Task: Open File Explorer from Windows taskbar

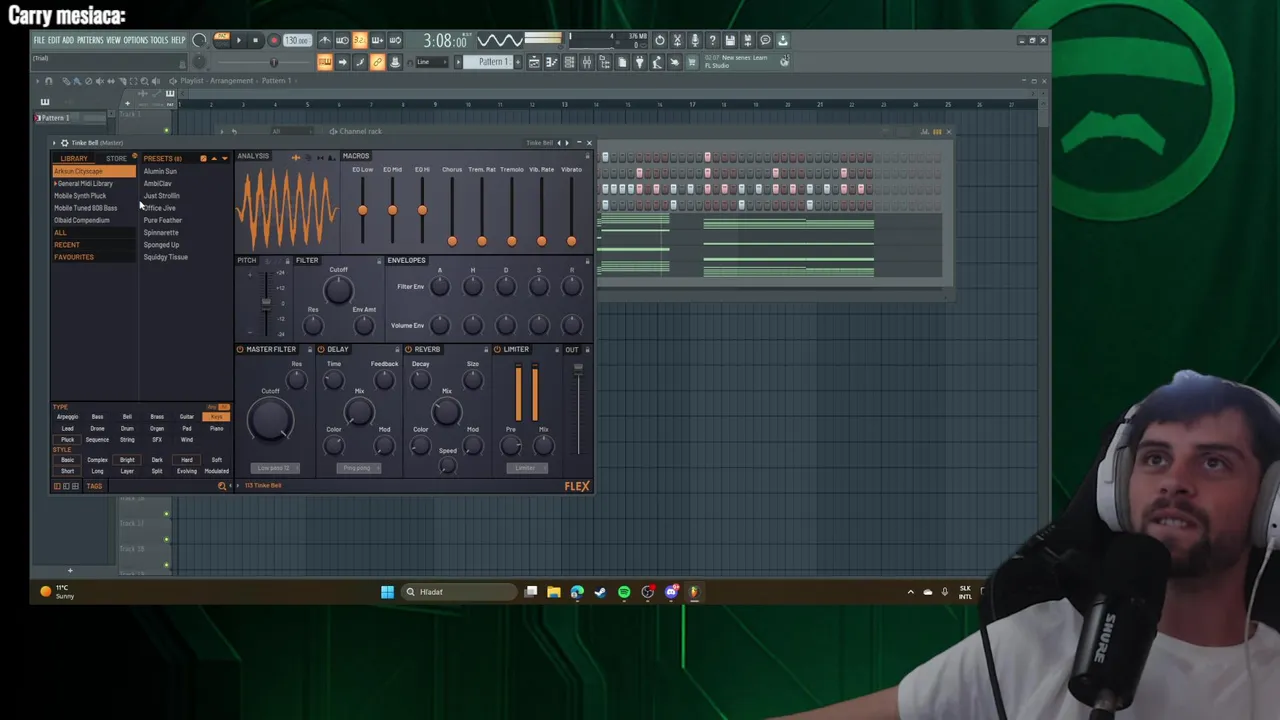Action: (x=553, y=592)
